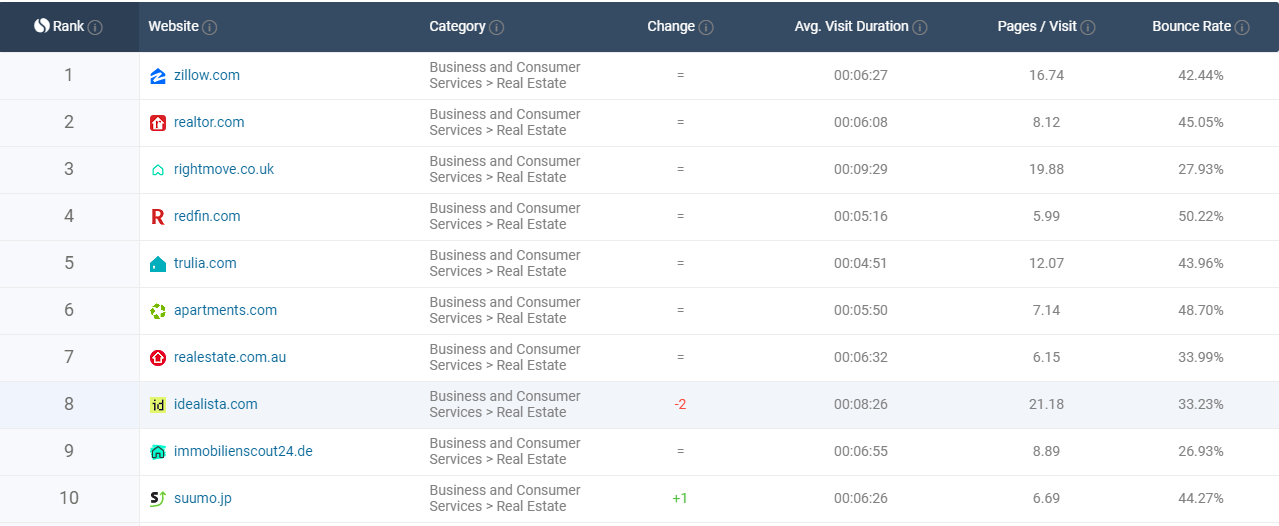Open the realtor.com website link
The image size is (1279, 526).
click(x=209, y=122)
